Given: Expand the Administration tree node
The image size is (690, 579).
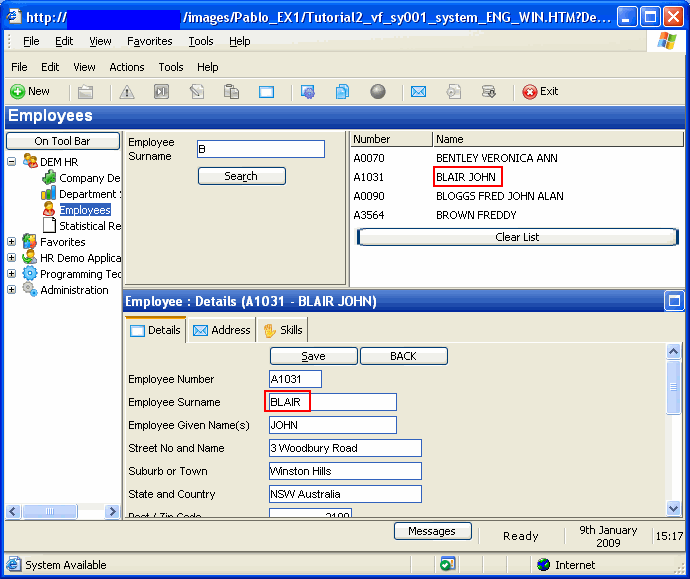Looking at the screenshot, I should click(x=11, y=290).
